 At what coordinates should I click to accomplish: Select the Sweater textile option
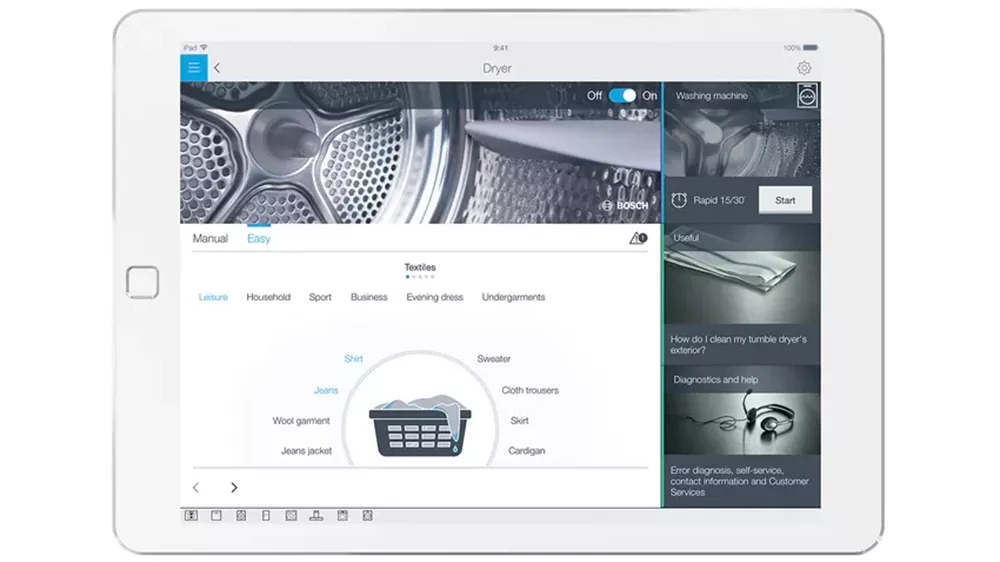(494, 359)
